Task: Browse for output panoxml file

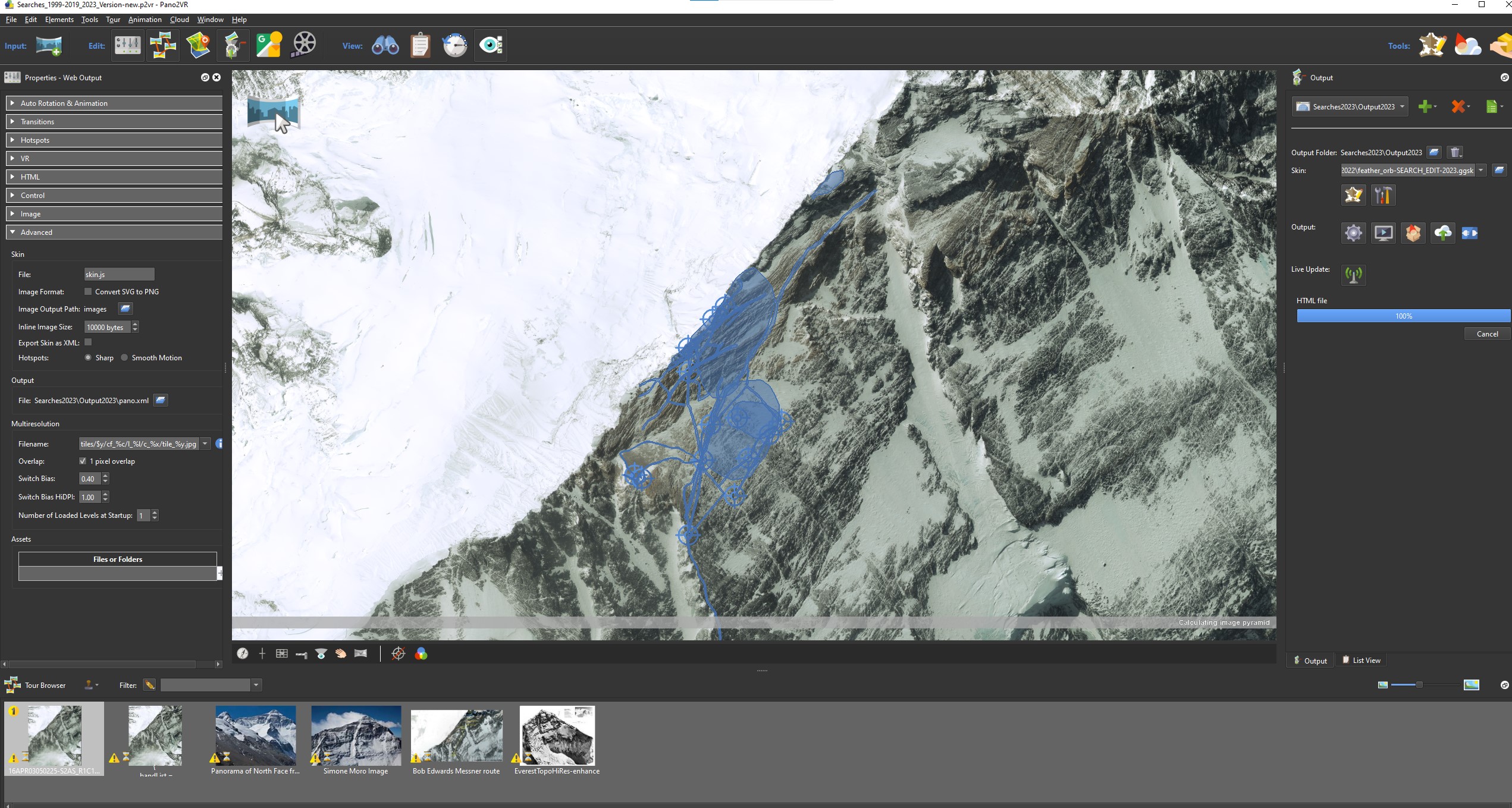Action: pyautogui.click(x=161, y=400)
